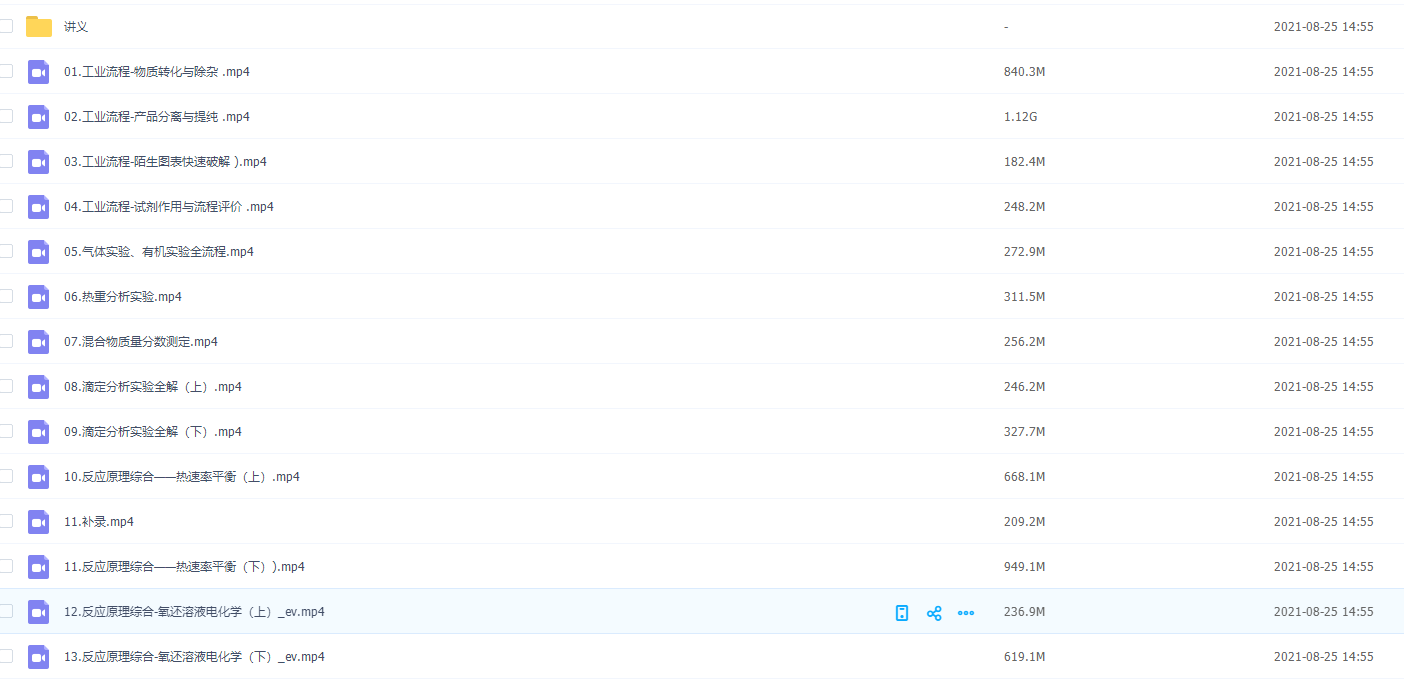Select checkbox for 10.反应原理综合 热速率平衡（上）

tap(6, 476)
